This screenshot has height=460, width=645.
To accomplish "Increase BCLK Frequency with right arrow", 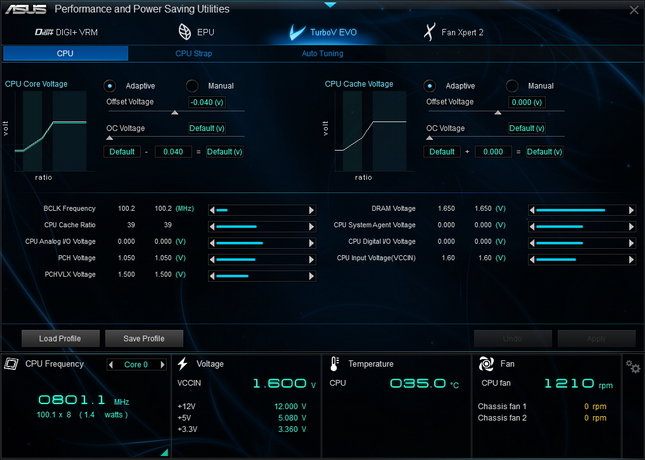I will pos(311,210).
